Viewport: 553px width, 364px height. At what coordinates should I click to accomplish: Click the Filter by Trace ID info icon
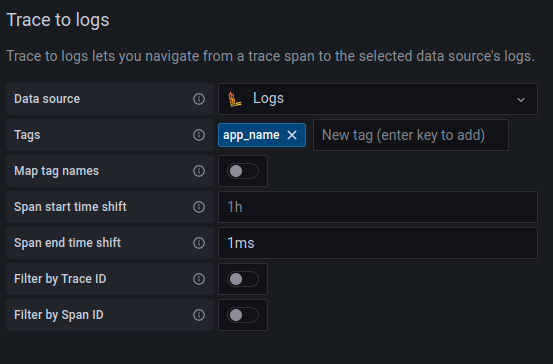(199, 279)
